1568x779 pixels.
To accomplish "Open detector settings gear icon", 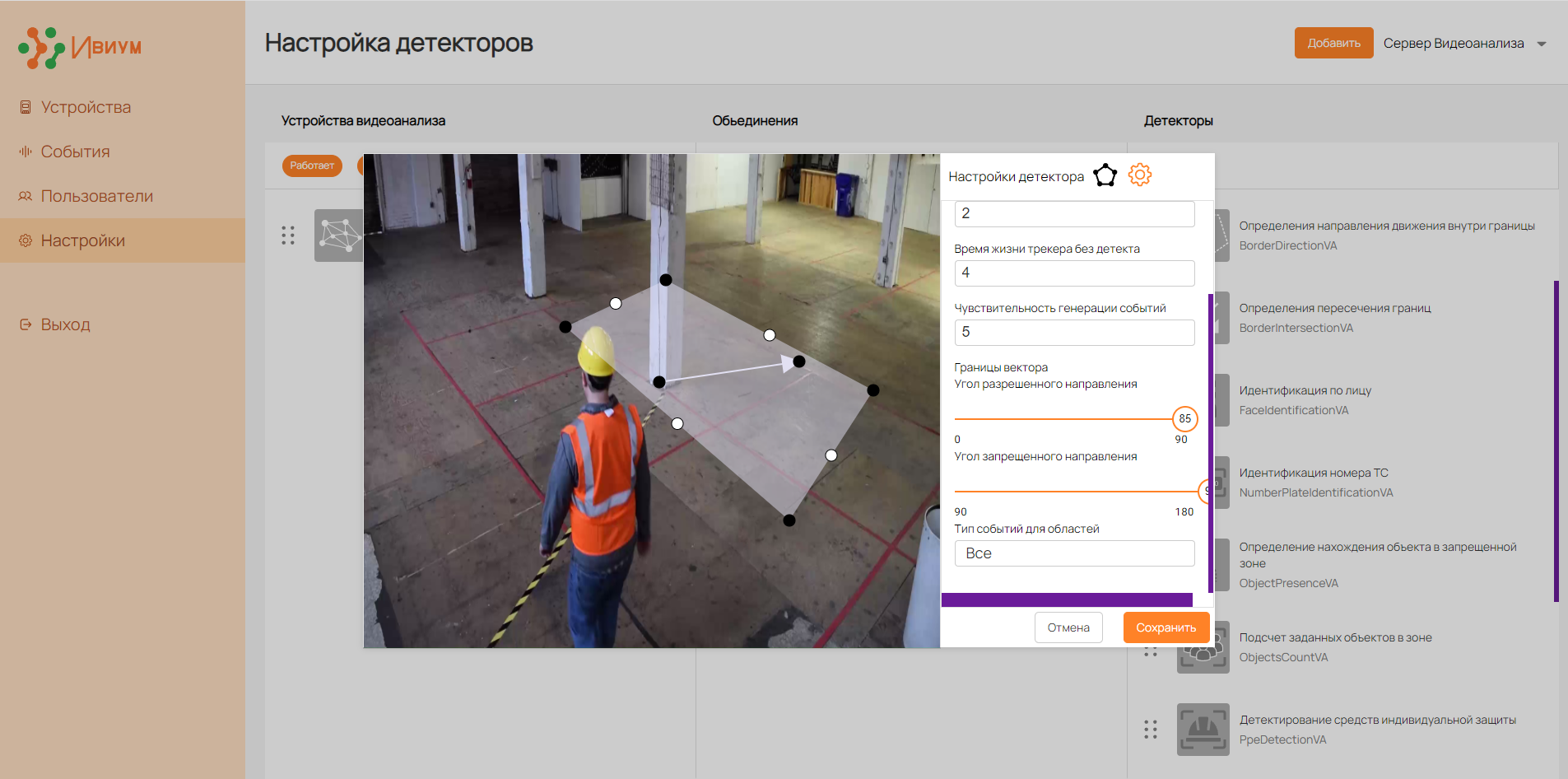I will (1140, 175).
